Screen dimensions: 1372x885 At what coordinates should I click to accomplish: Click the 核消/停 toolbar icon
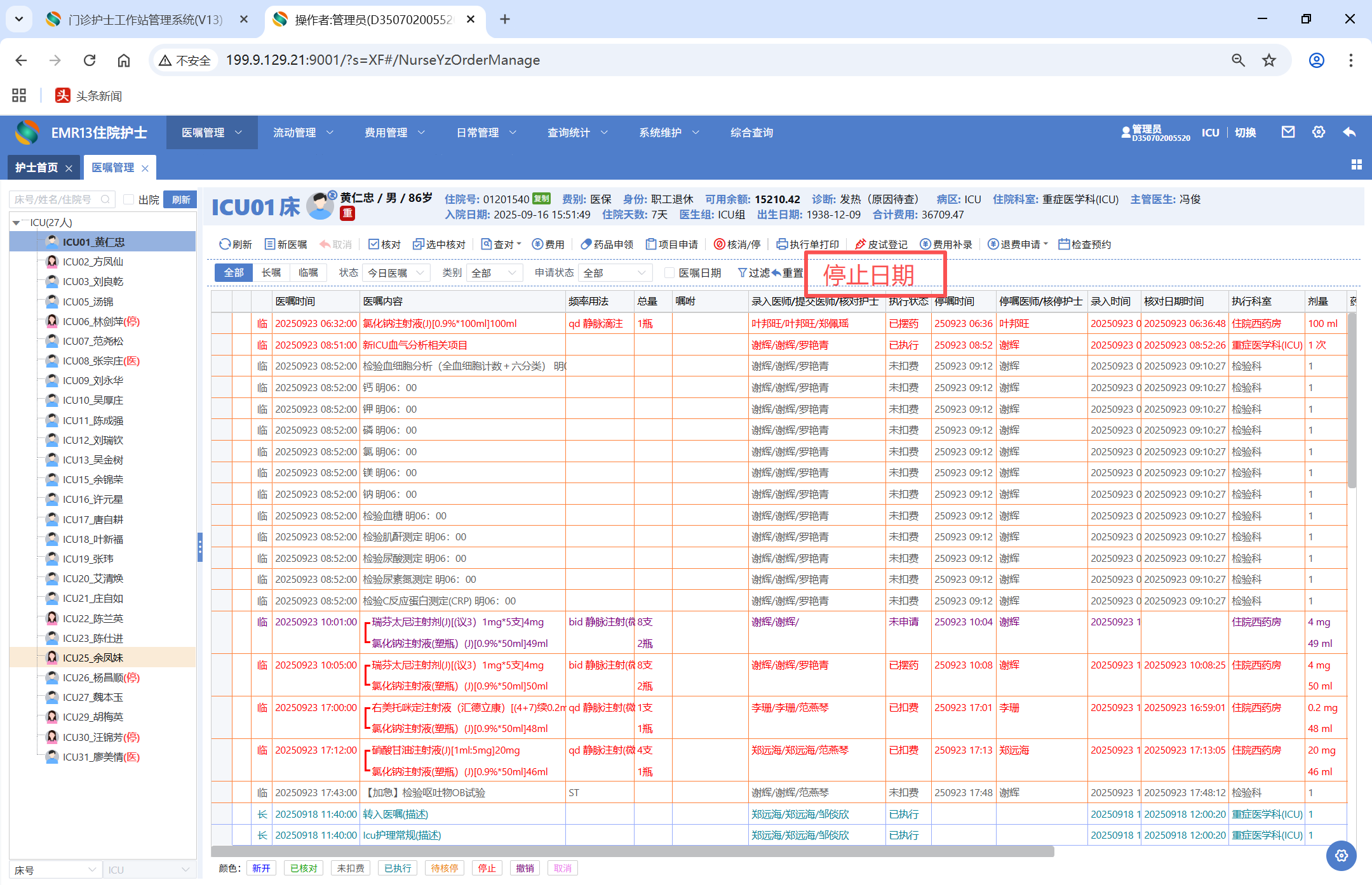[x=720, y=244]
